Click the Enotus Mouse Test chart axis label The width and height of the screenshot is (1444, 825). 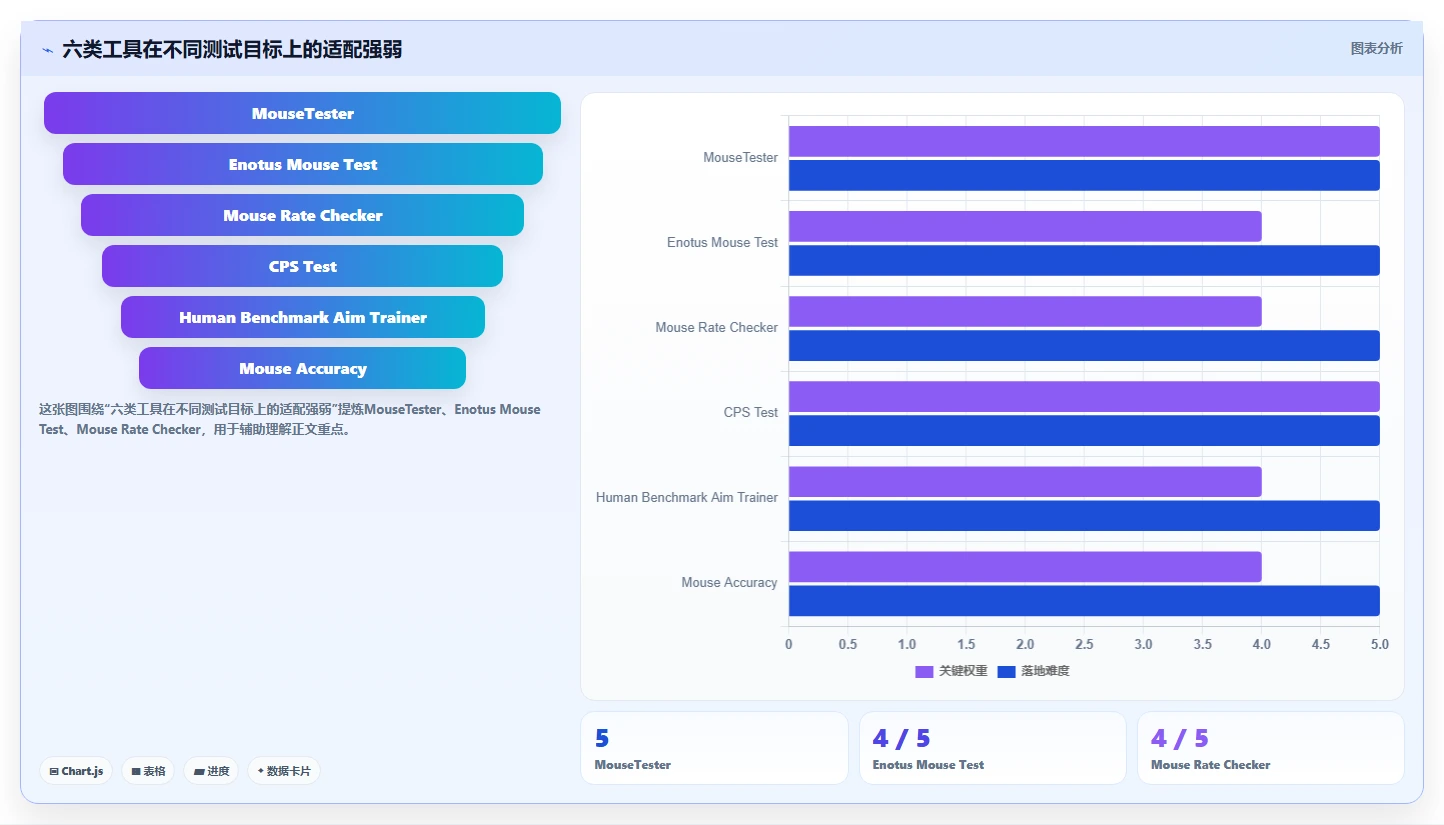pos(722,243)
